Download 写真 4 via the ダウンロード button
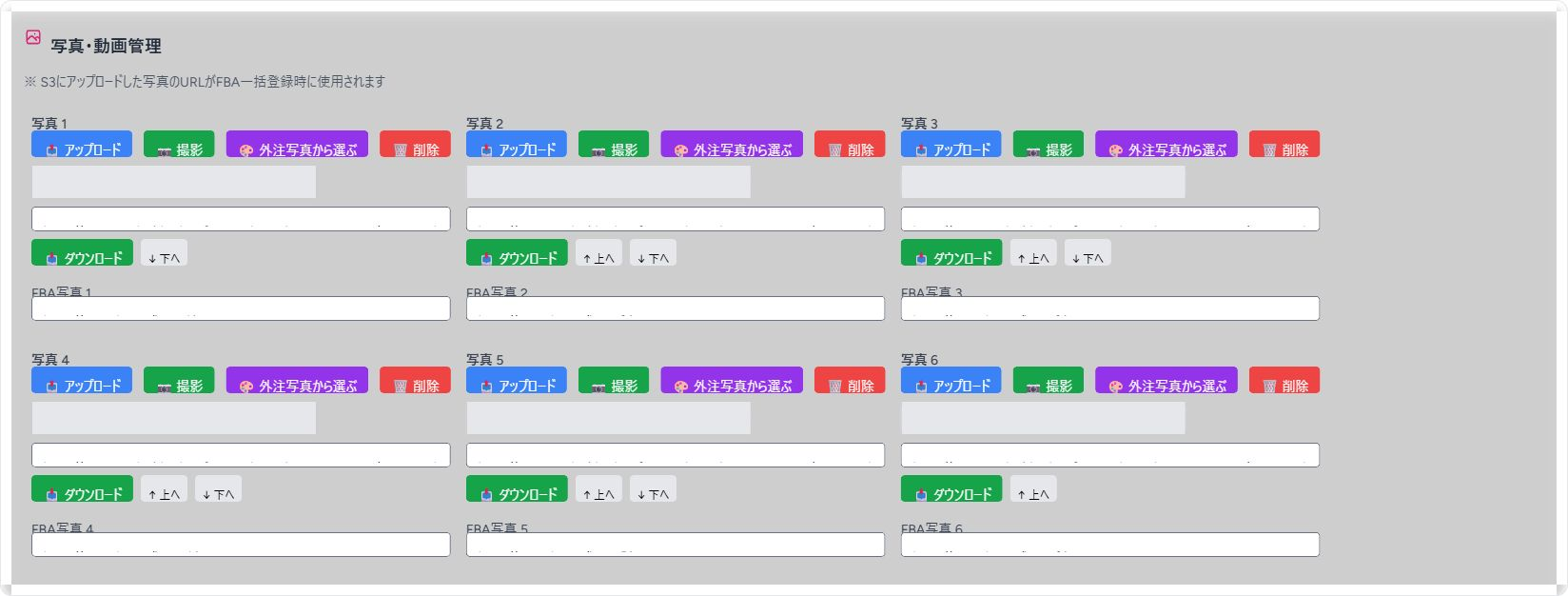This screenshot has height=596, width=1568. [82, 489]
